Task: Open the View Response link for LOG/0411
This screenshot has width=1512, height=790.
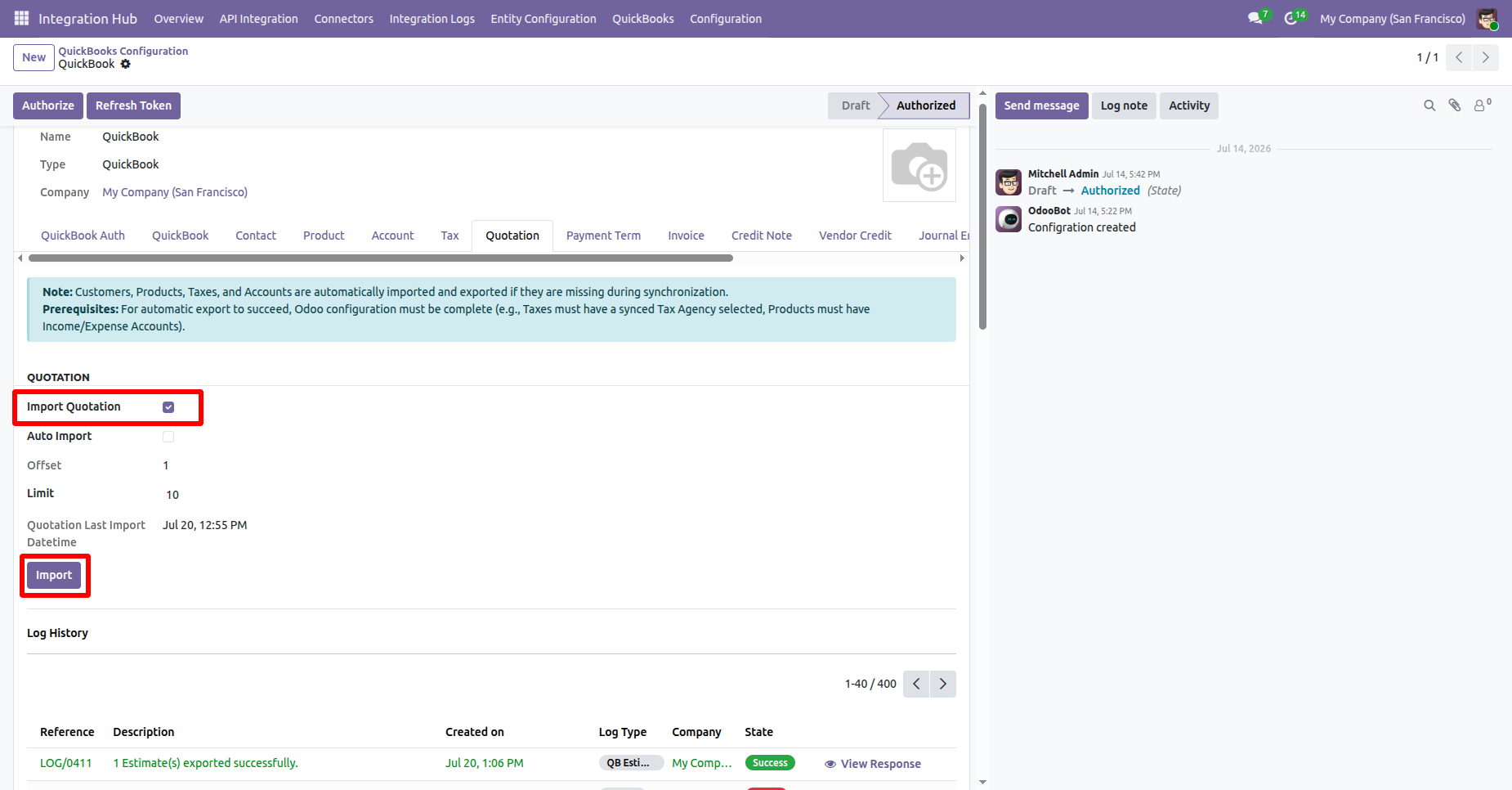Action: coord(873,764)
